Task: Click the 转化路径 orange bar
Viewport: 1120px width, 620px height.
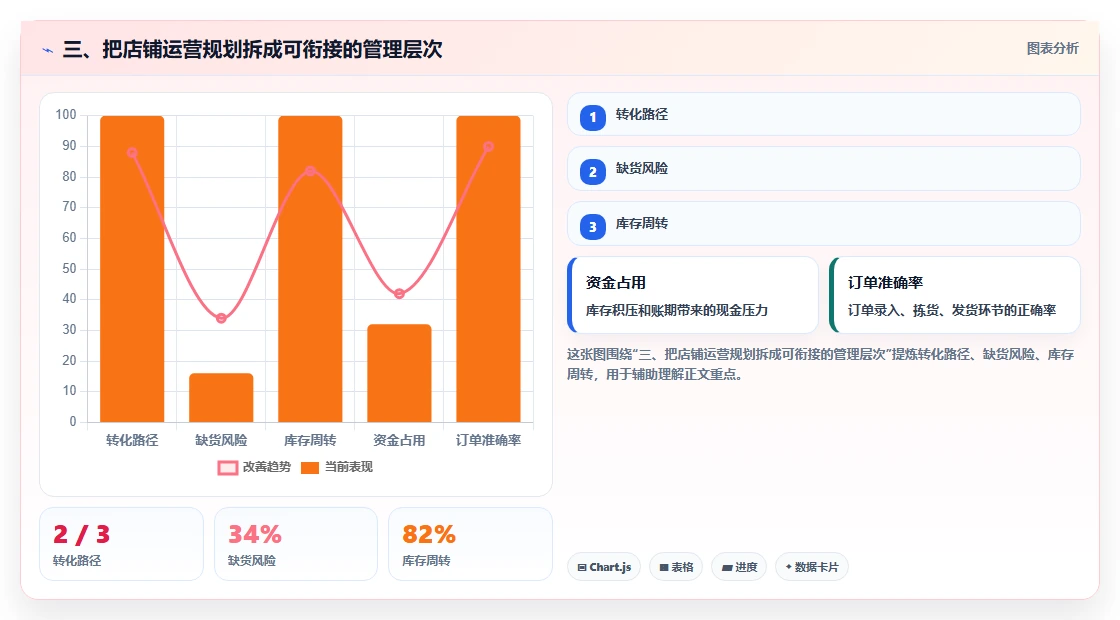Action: pos(132,269)
